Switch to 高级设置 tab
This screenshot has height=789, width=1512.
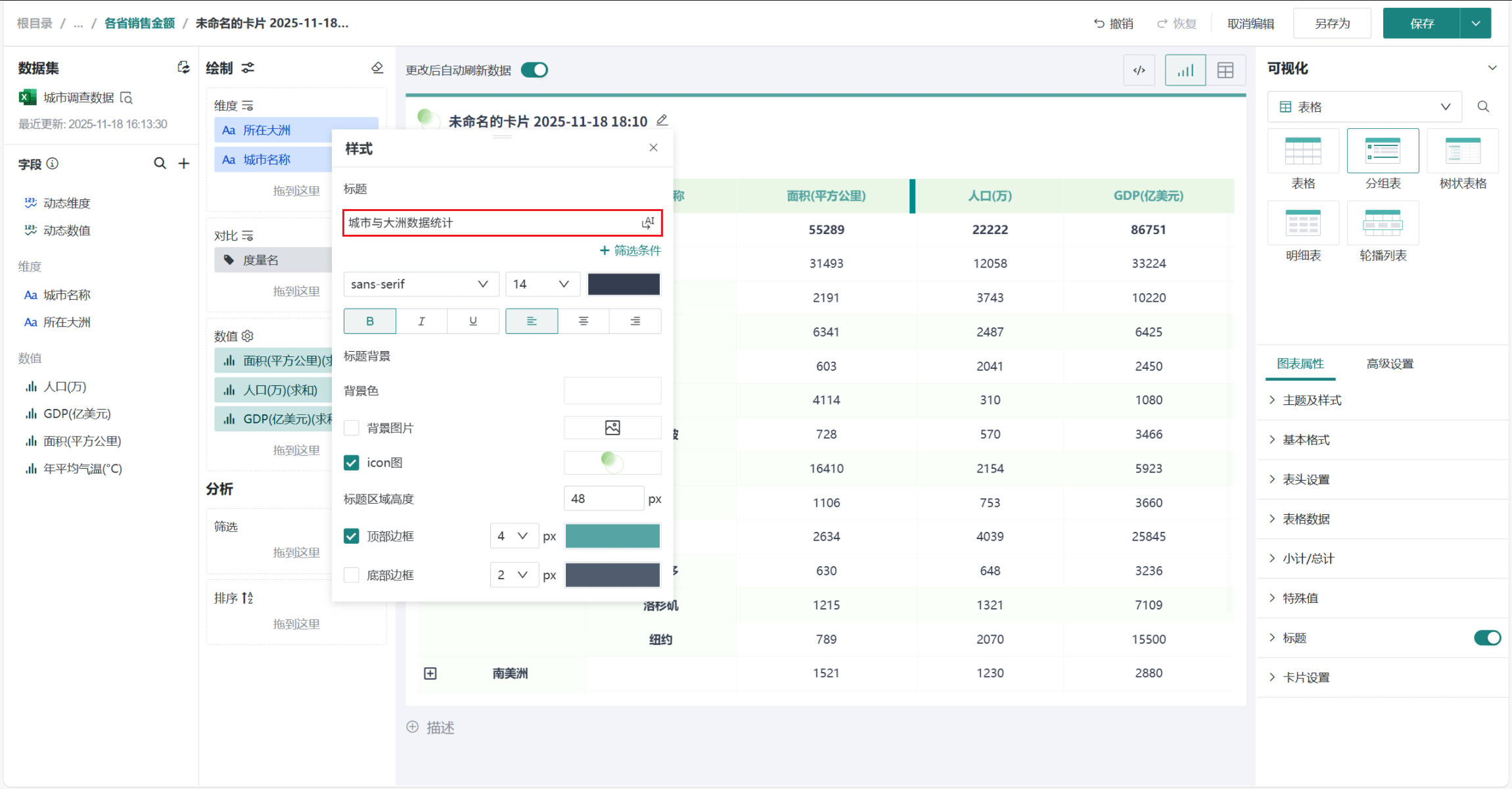point(1389,364)
